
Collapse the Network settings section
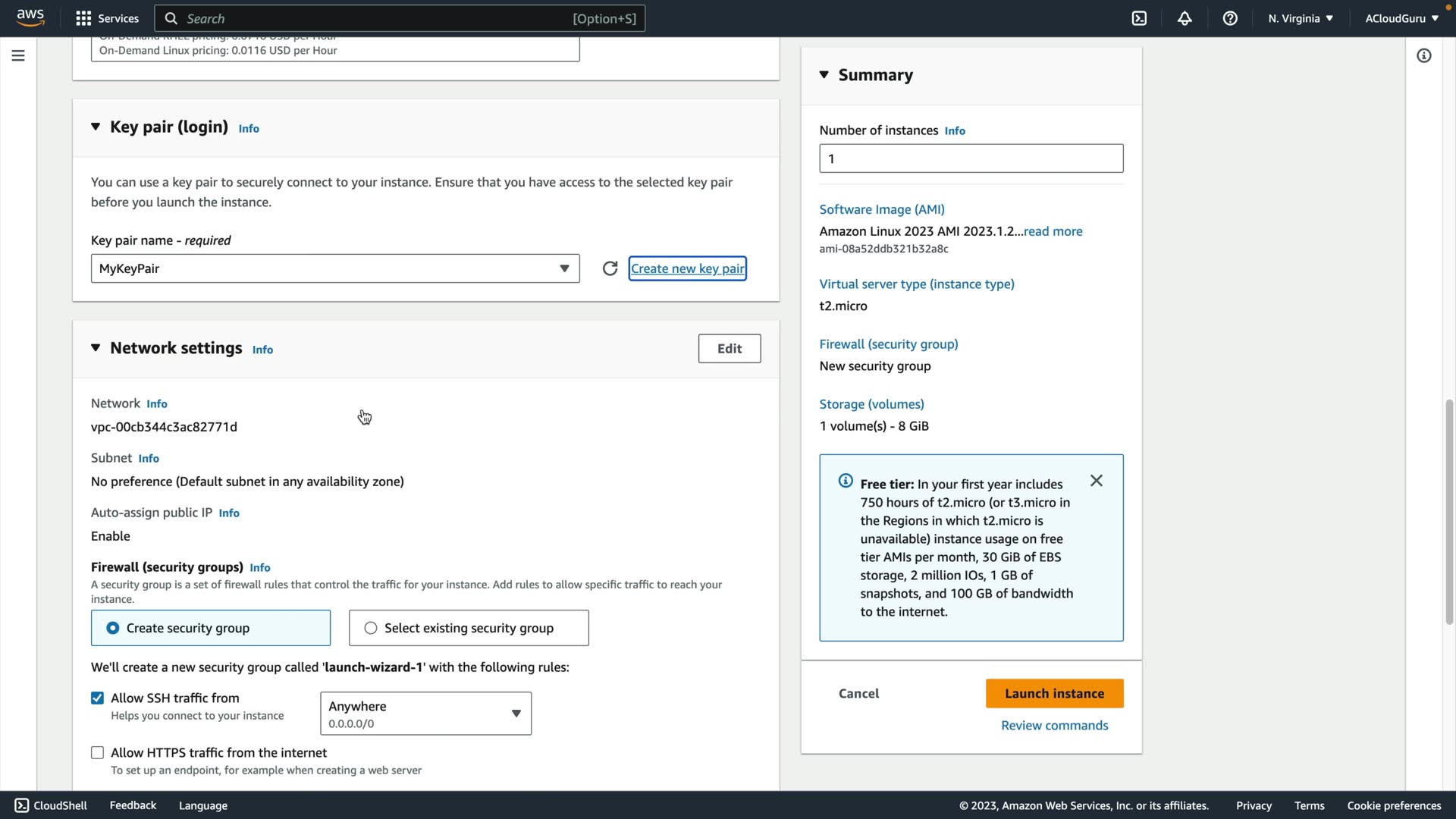(96, 348)
